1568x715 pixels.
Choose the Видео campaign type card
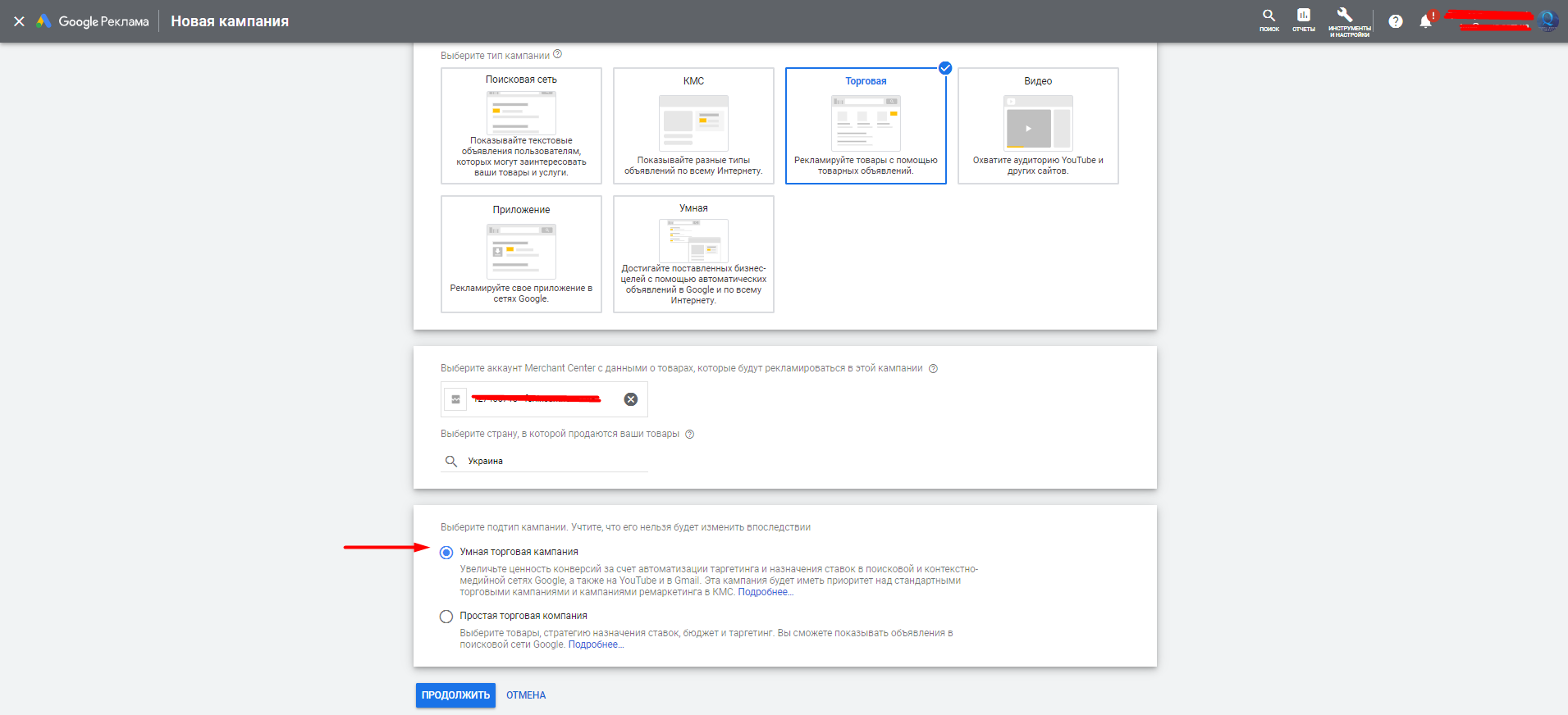click(1038, 125)
